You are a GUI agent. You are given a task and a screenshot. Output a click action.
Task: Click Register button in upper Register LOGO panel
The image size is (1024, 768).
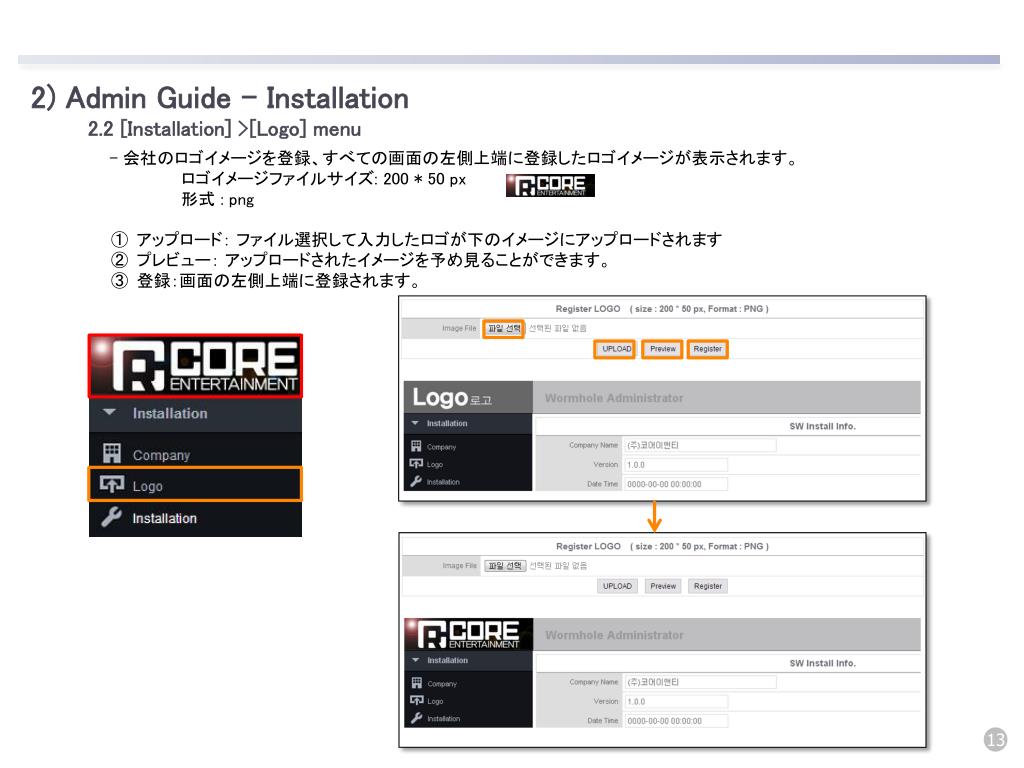[x=707, y=349]
